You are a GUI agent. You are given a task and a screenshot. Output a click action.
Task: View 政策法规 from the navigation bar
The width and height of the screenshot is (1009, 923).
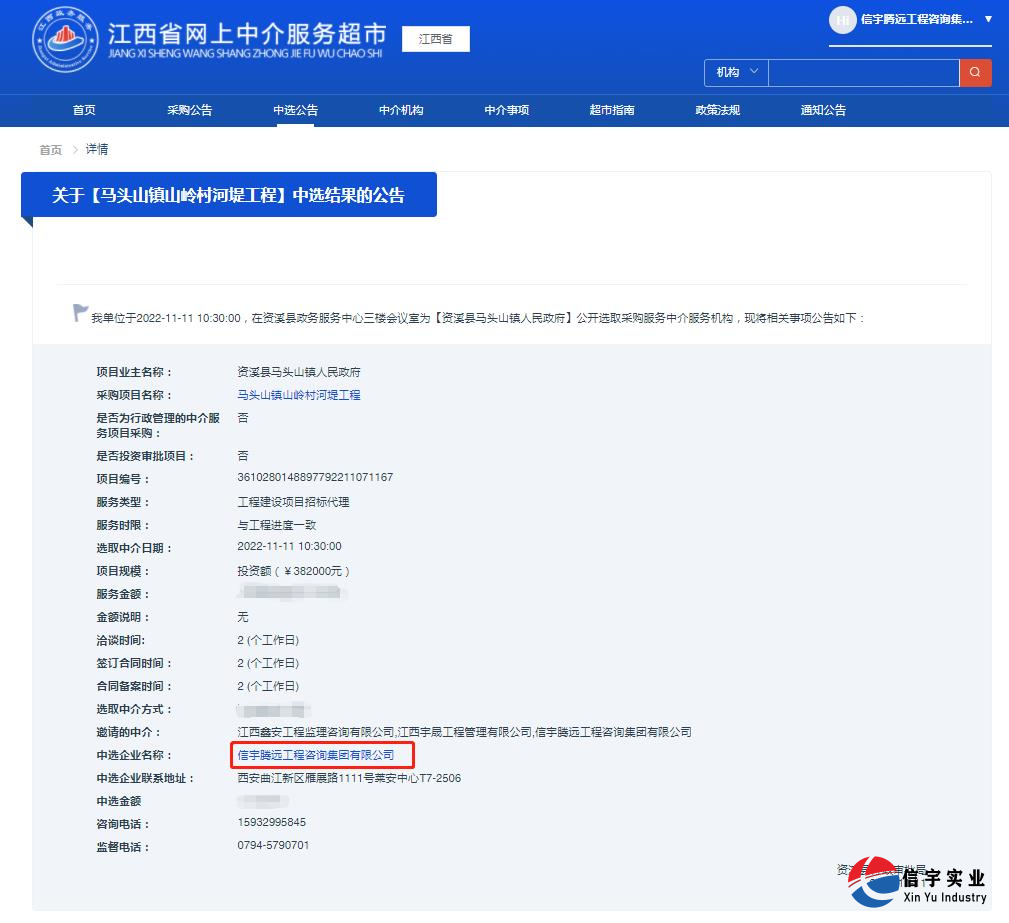[717, 110]
